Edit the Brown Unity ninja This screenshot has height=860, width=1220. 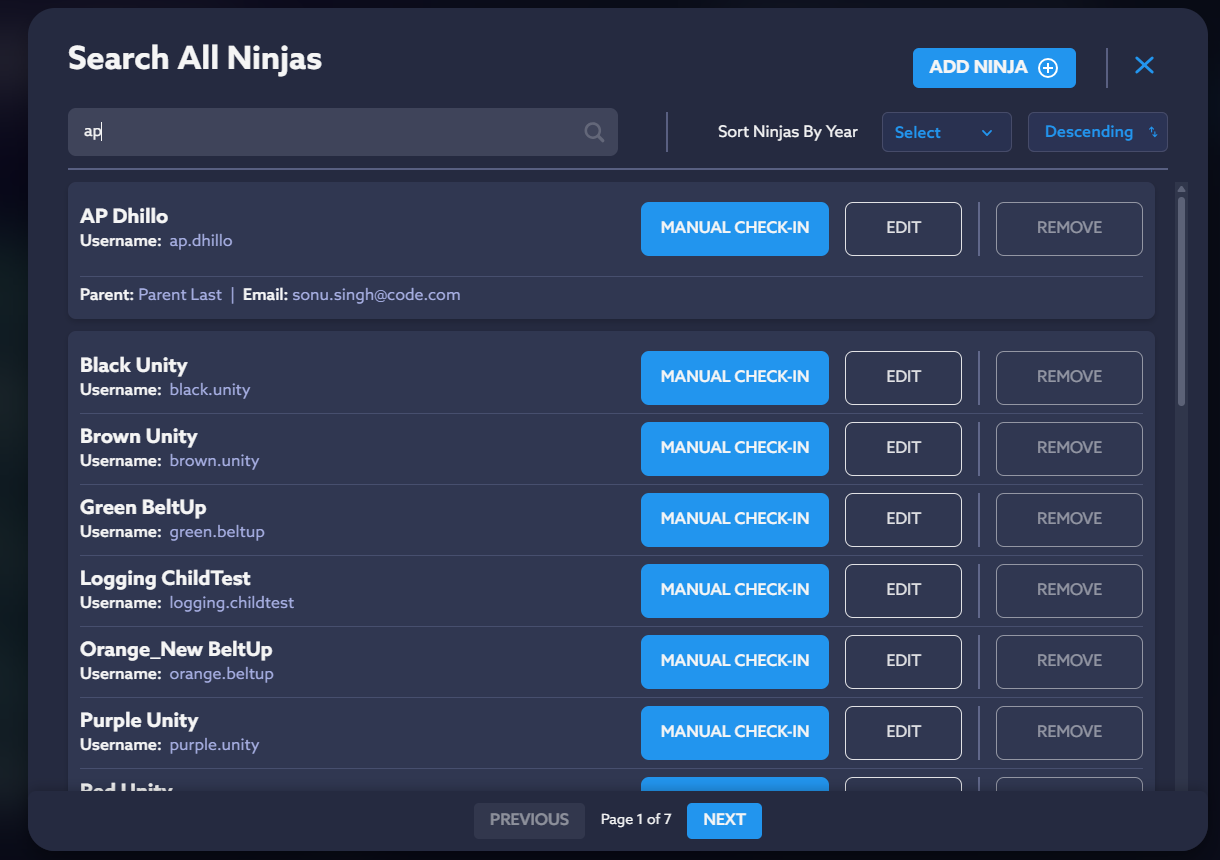903,448
